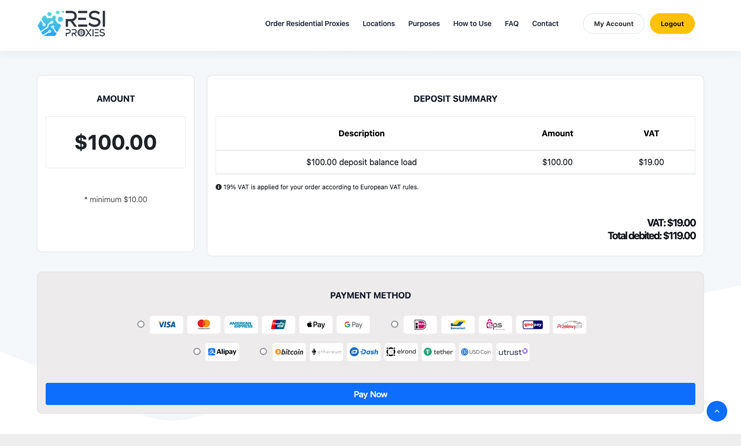Select the iDEAL payment icon
This screenshot has height=446, width=741.
[420, 325]
